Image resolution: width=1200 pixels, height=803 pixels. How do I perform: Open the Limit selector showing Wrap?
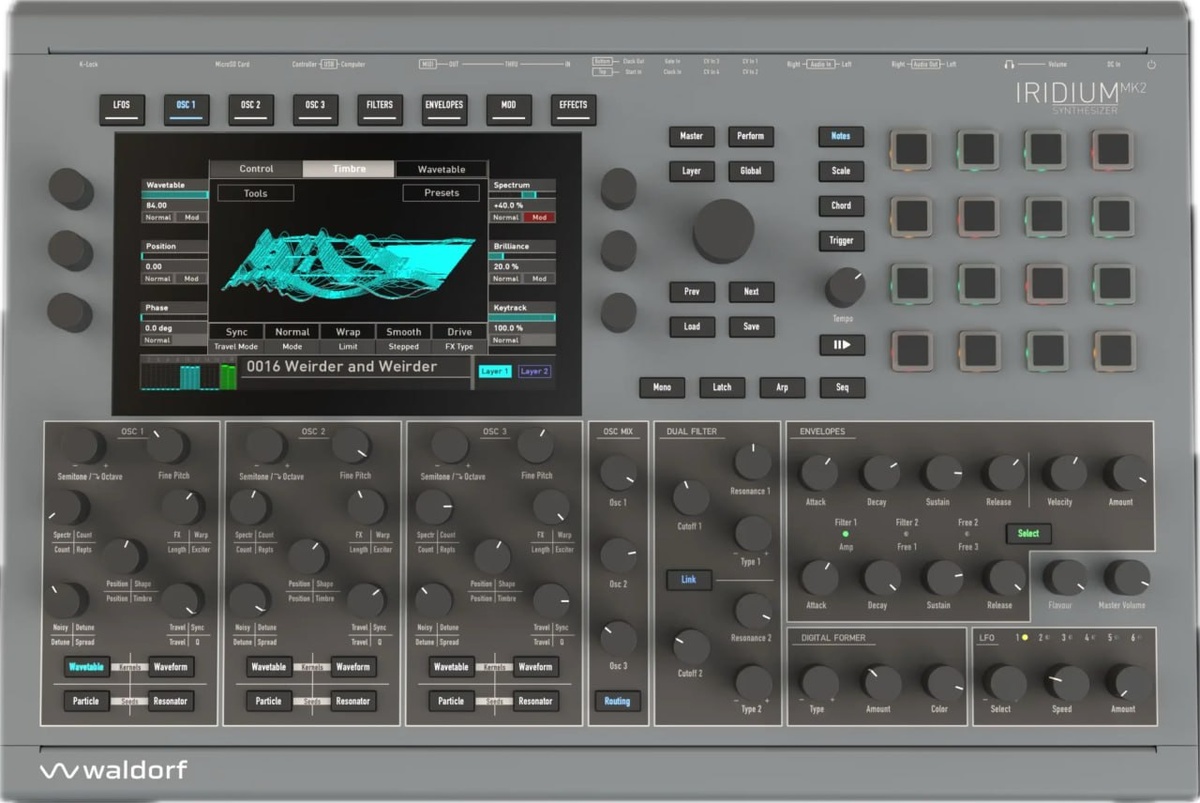click(x=348, y=338)
